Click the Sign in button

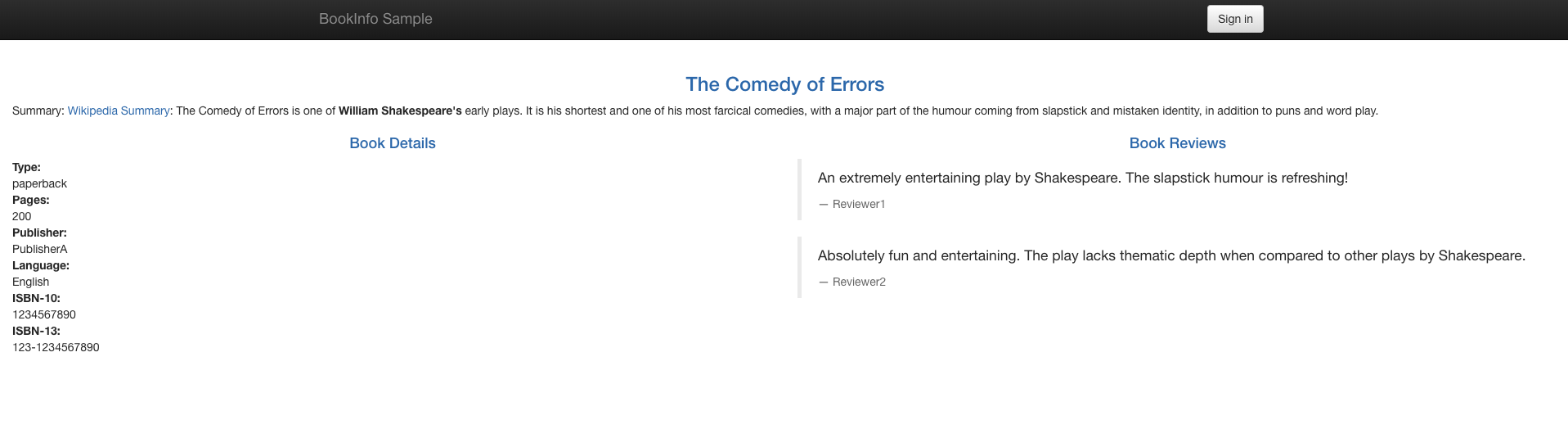[x=1235, y=19]
